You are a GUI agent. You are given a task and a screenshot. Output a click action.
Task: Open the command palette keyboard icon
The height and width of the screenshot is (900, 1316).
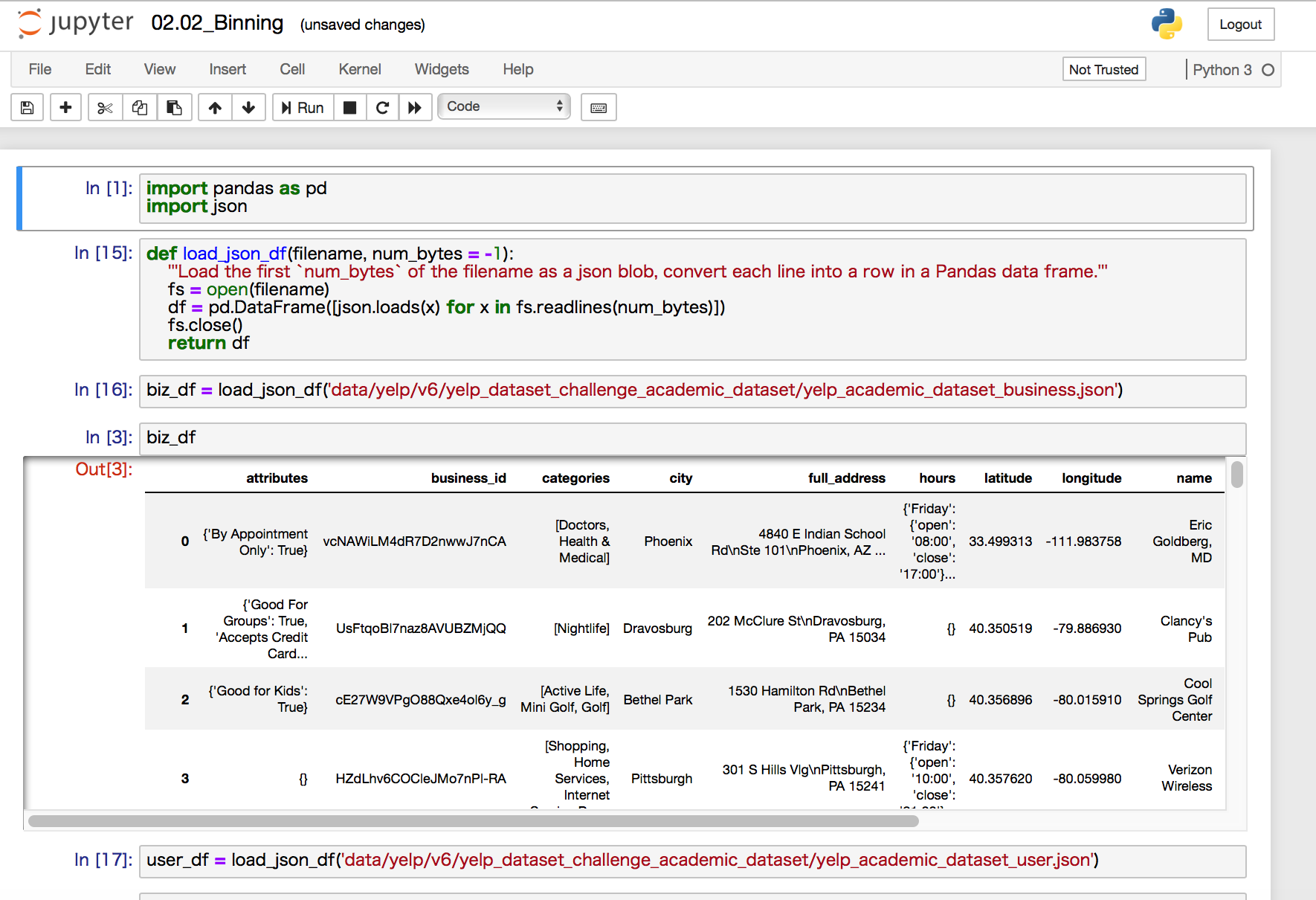pos(599,108)
